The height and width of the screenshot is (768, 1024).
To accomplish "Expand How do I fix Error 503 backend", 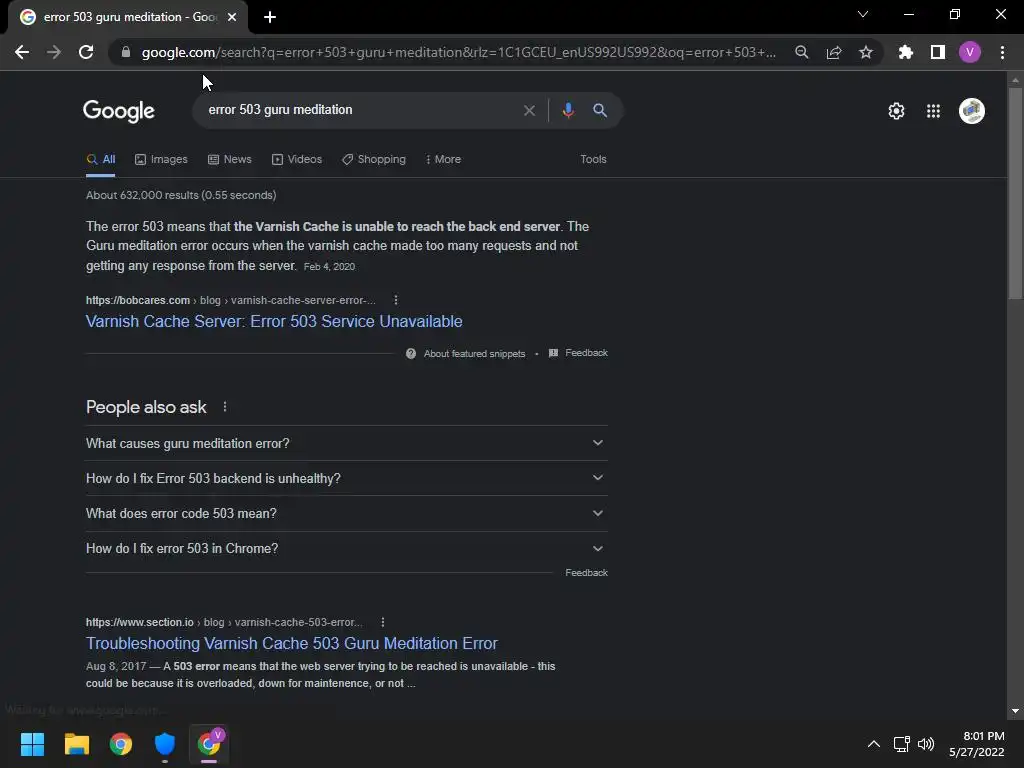I will (347, 478).
